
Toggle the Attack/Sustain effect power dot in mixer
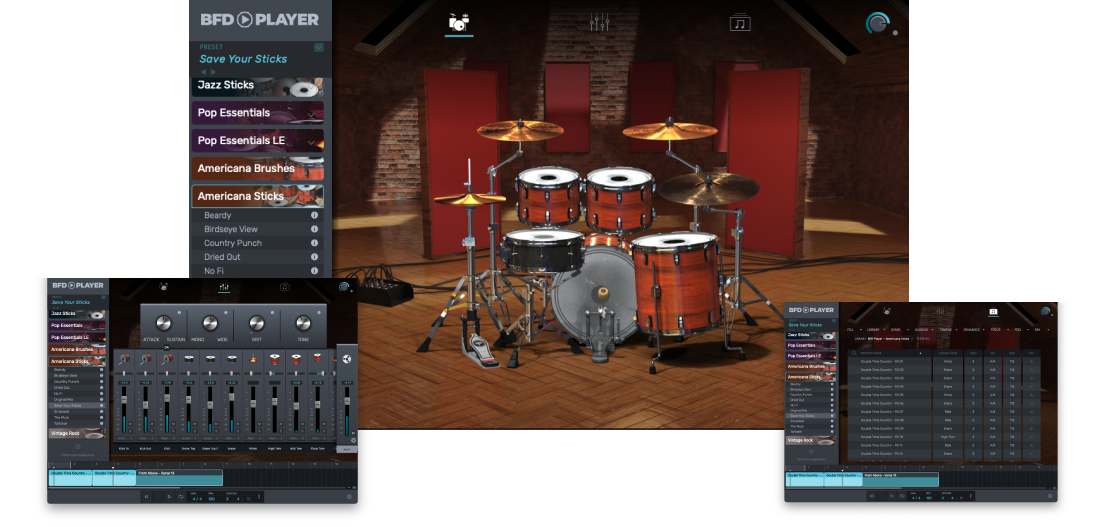click(x=179, y=312)
